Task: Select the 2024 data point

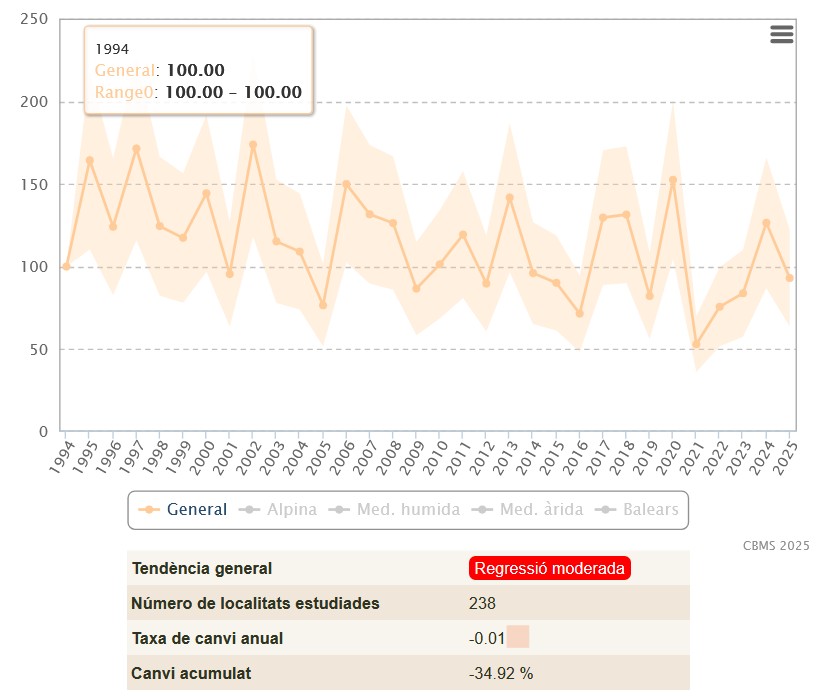Action: [767, 223]
